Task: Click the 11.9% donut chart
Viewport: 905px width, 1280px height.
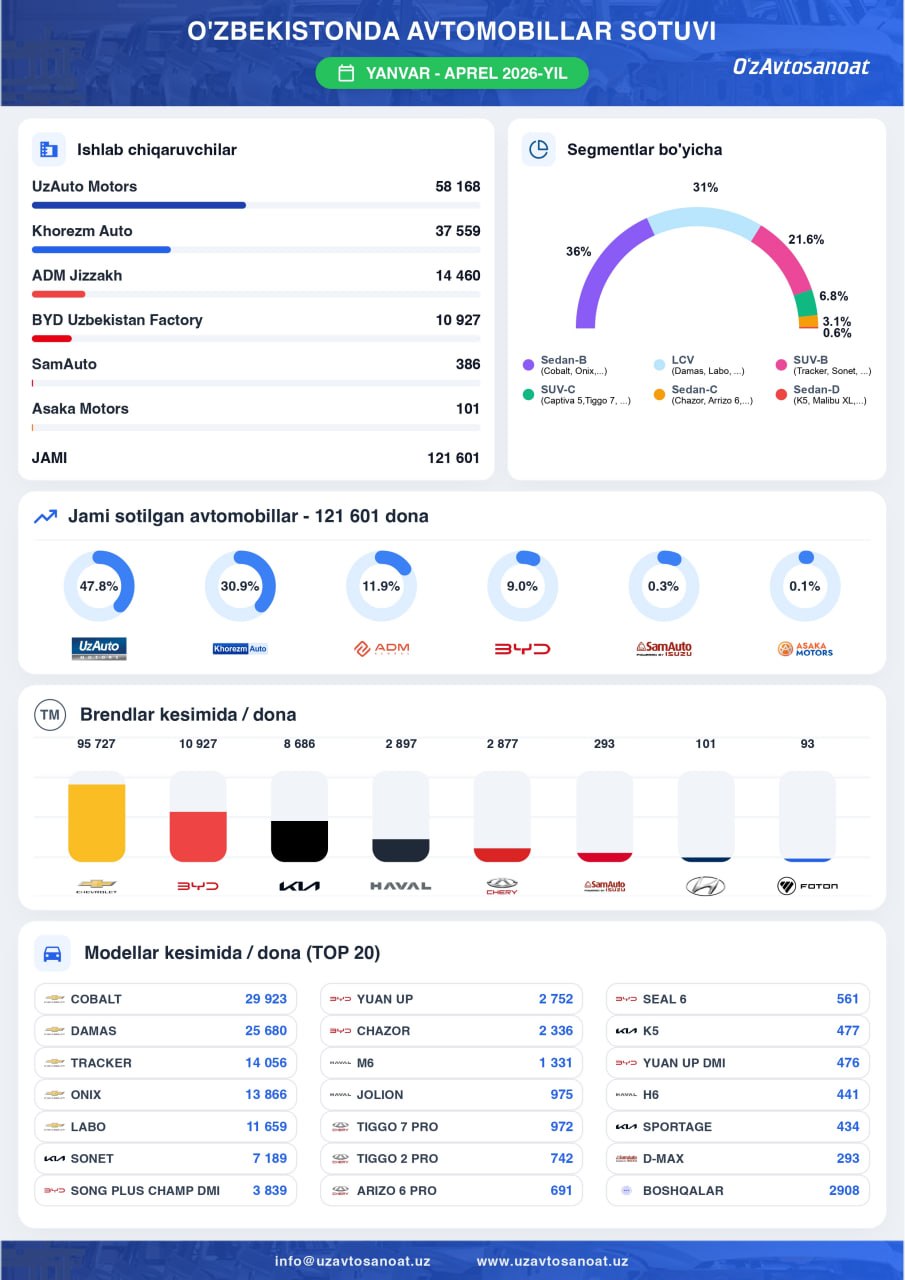Action: (x=381, y=586)
